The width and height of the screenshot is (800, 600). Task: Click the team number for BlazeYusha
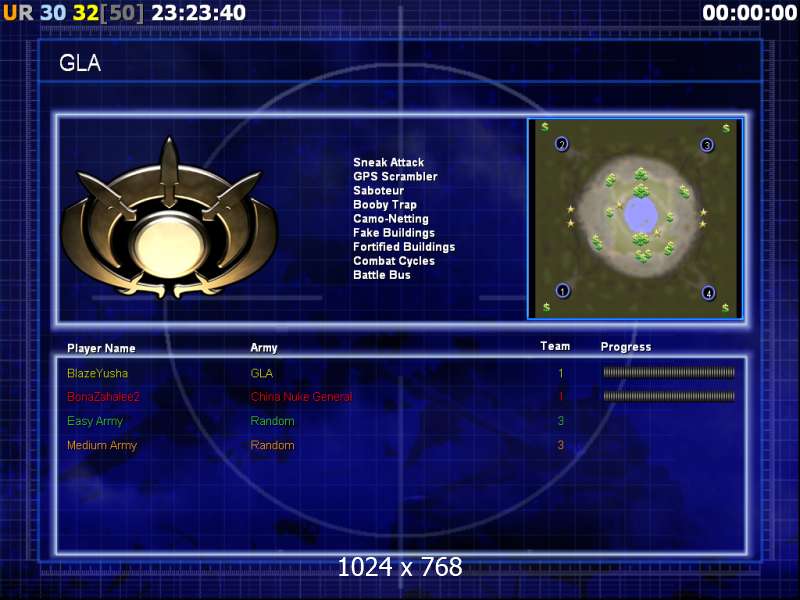[561, 373]
